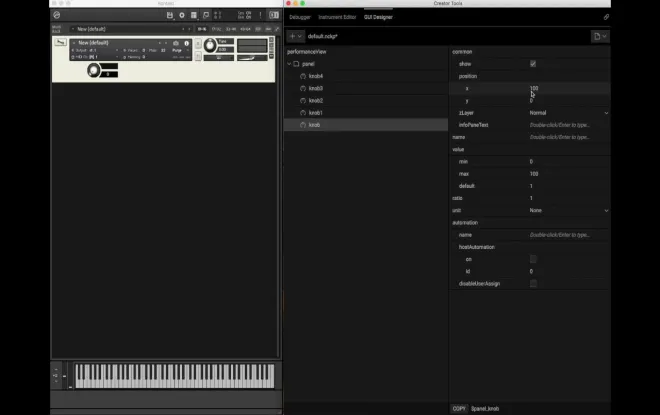Click the position x value 100

534,88
